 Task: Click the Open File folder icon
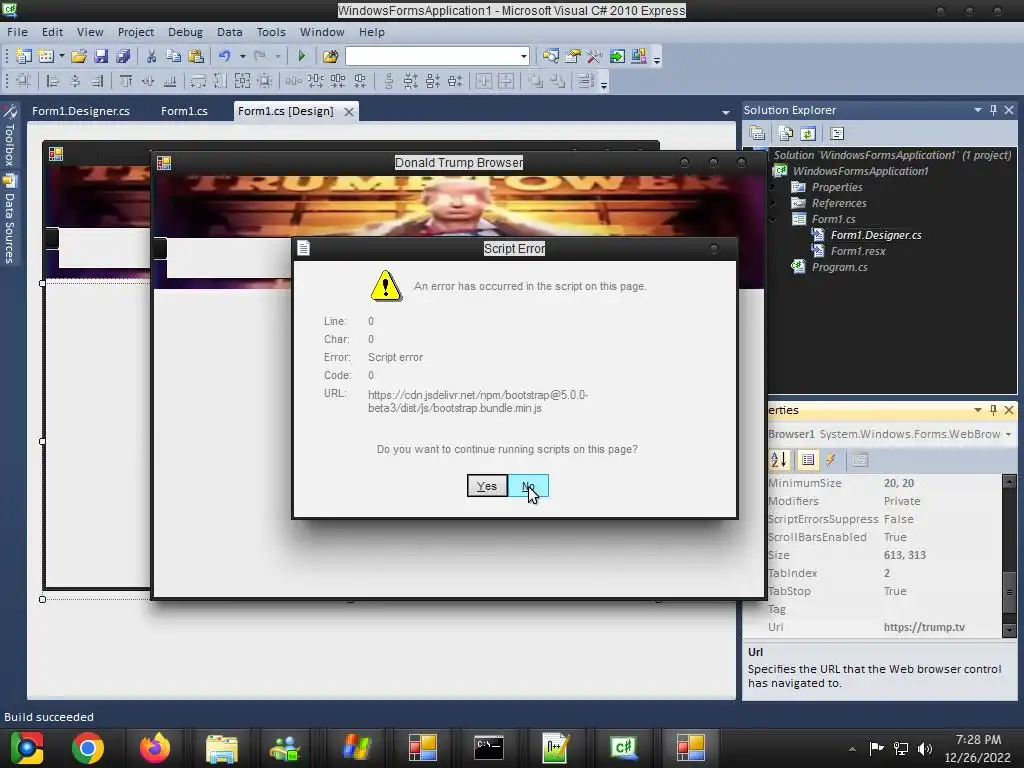79,56
